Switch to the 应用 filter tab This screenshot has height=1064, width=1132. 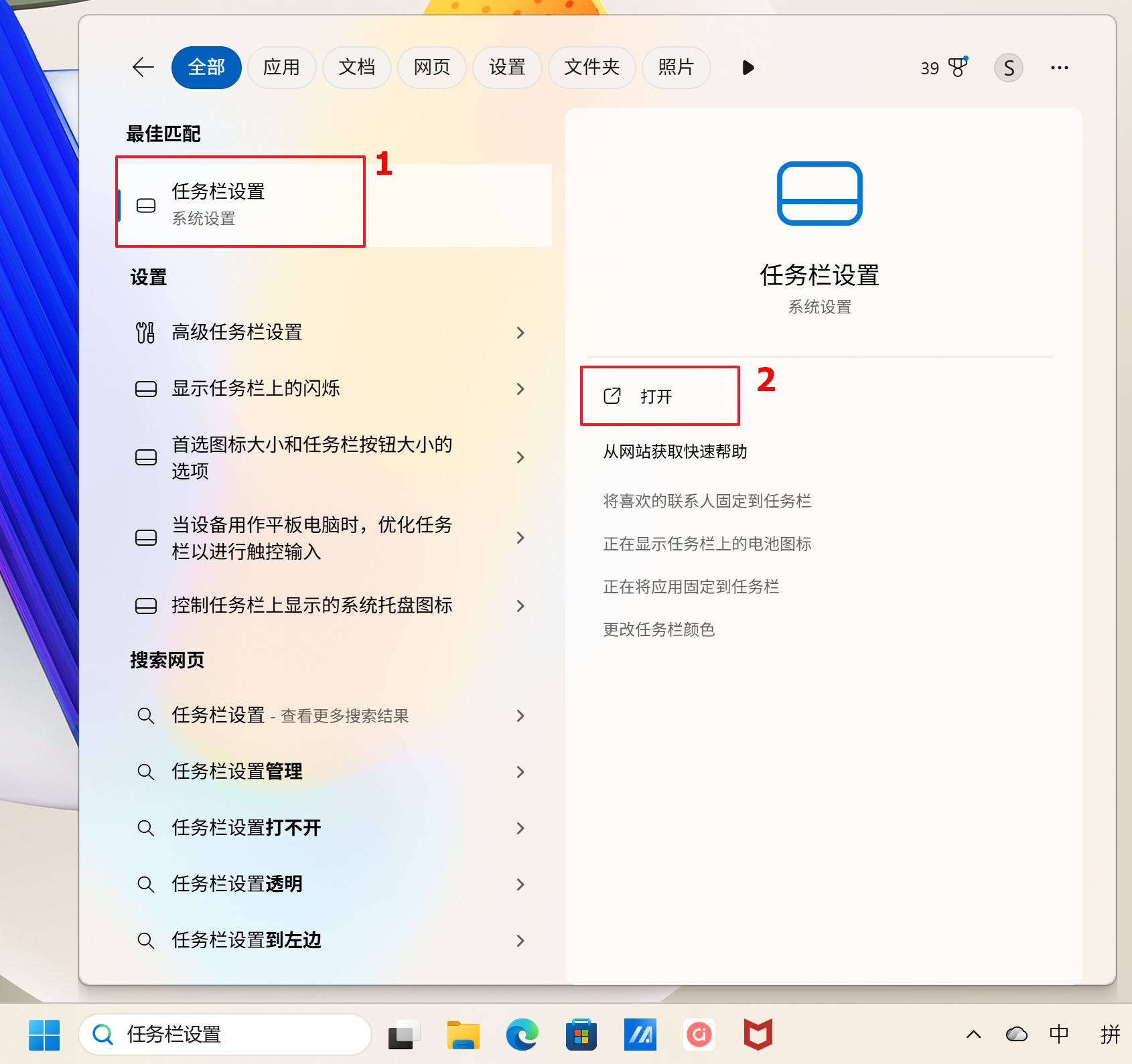[281, 68]
